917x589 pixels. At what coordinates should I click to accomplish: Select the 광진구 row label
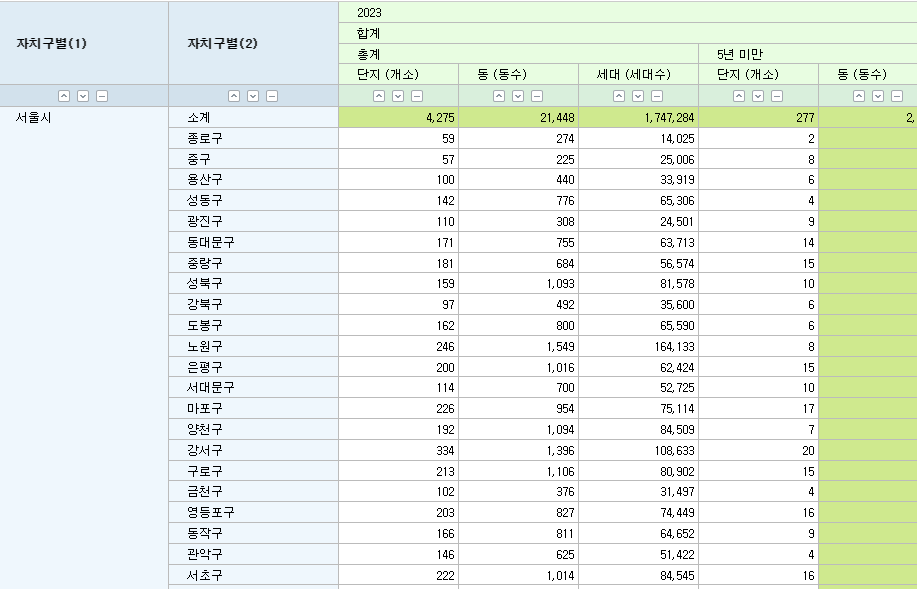tap(254, 221)
